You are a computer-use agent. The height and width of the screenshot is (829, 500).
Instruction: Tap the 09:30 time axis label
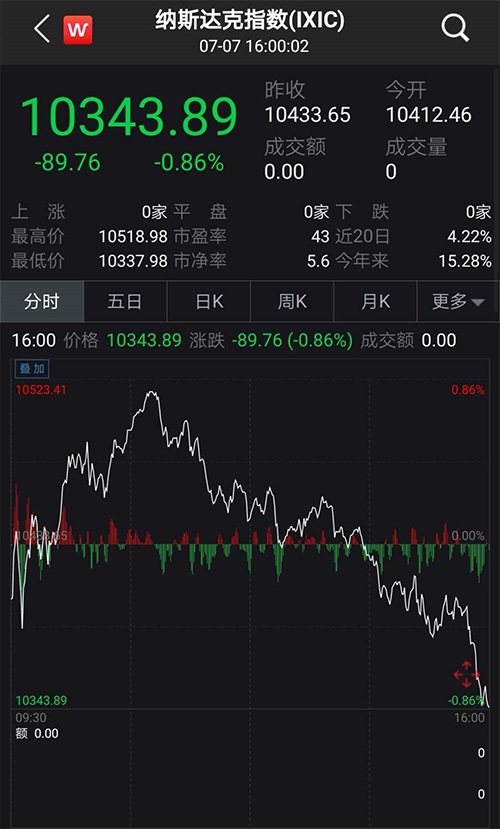31,717
